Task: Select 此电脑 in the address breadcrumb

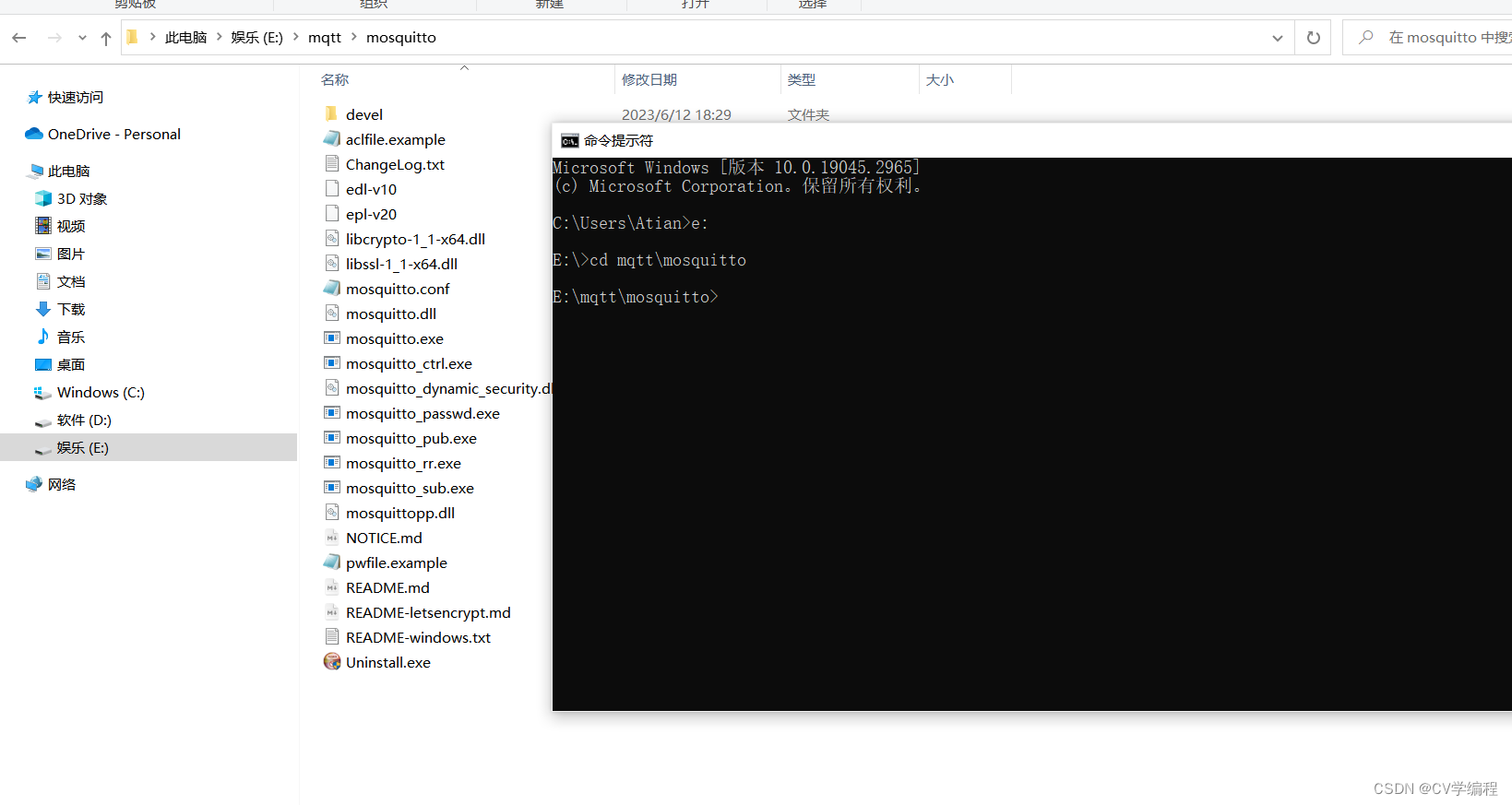Action: 185,38
